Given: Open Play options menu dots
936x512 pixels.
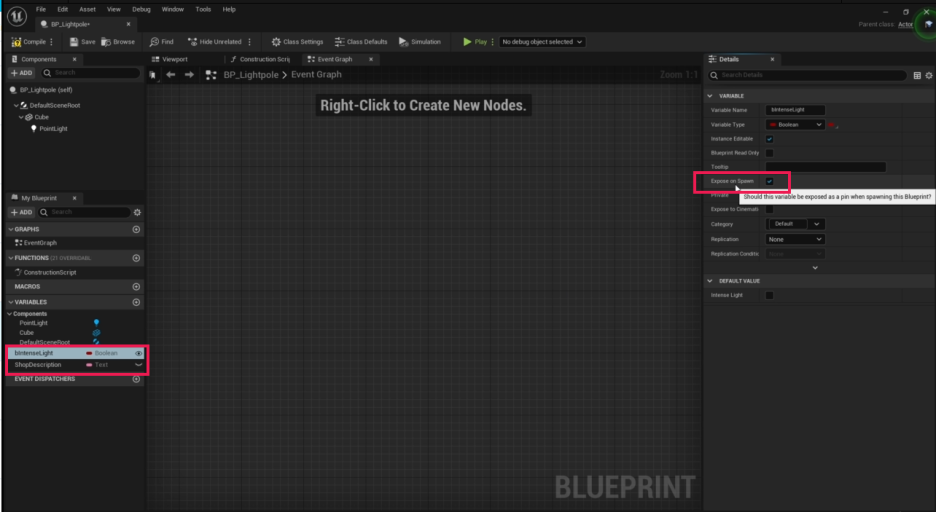Looking at the screenshot, I should [492, 42].
